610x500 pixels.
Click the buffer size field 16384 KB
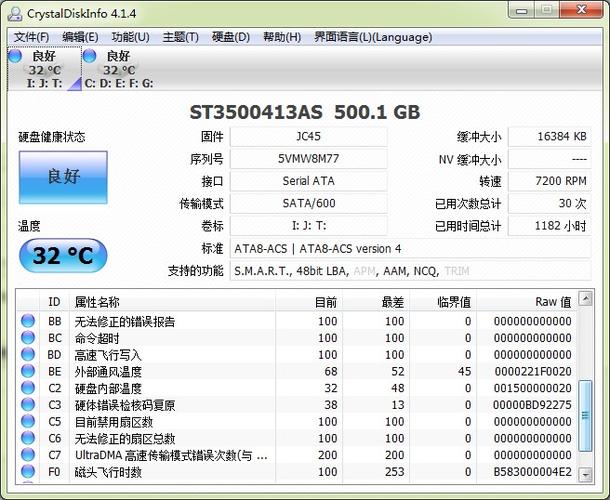click(x=550, y=137)
